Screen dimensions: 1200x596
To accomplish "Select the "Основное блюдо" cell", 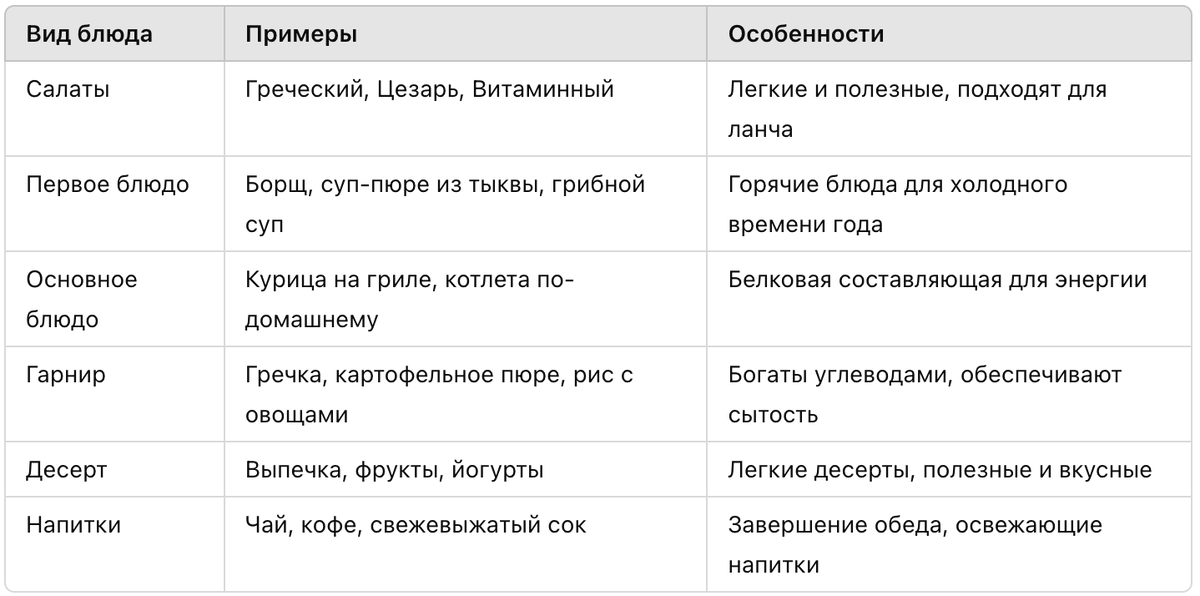I will [115, 299].
